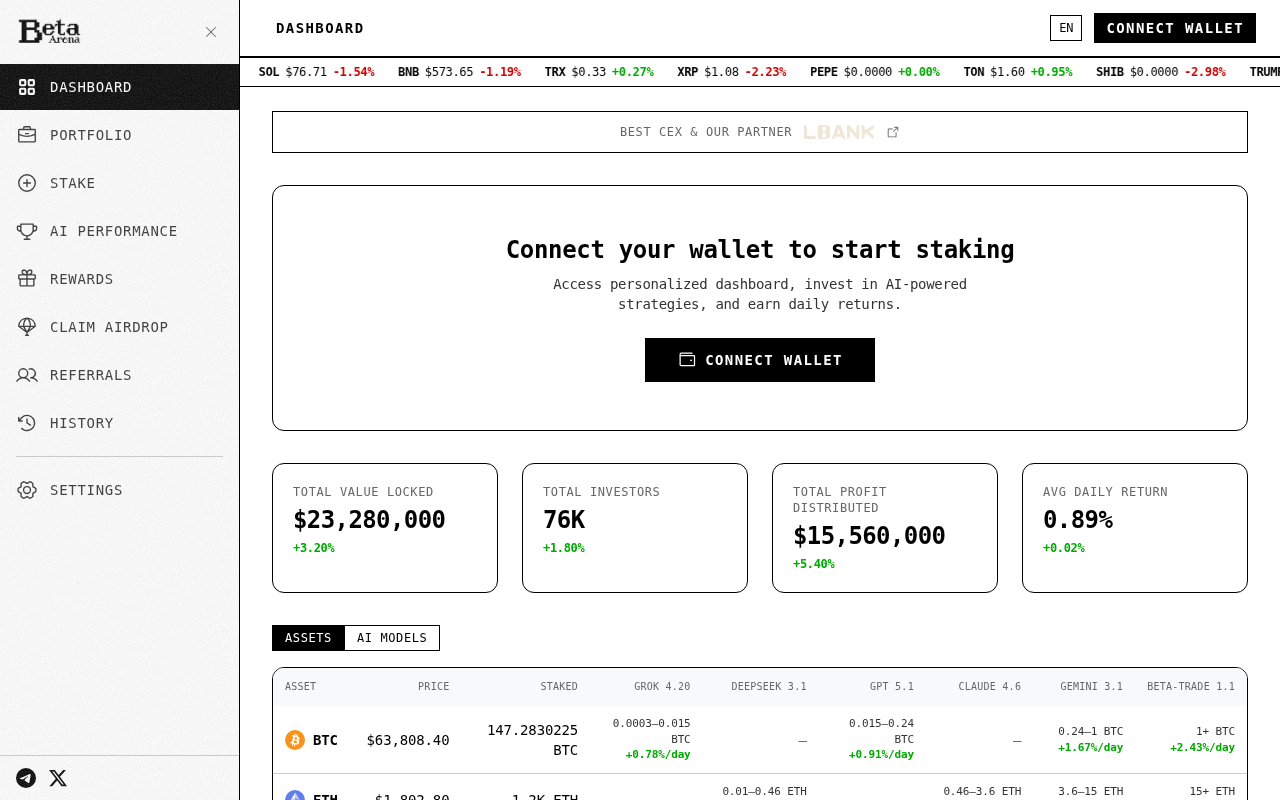Click the PEPE ticker entry
The image size is (1280, 800).
875,72
